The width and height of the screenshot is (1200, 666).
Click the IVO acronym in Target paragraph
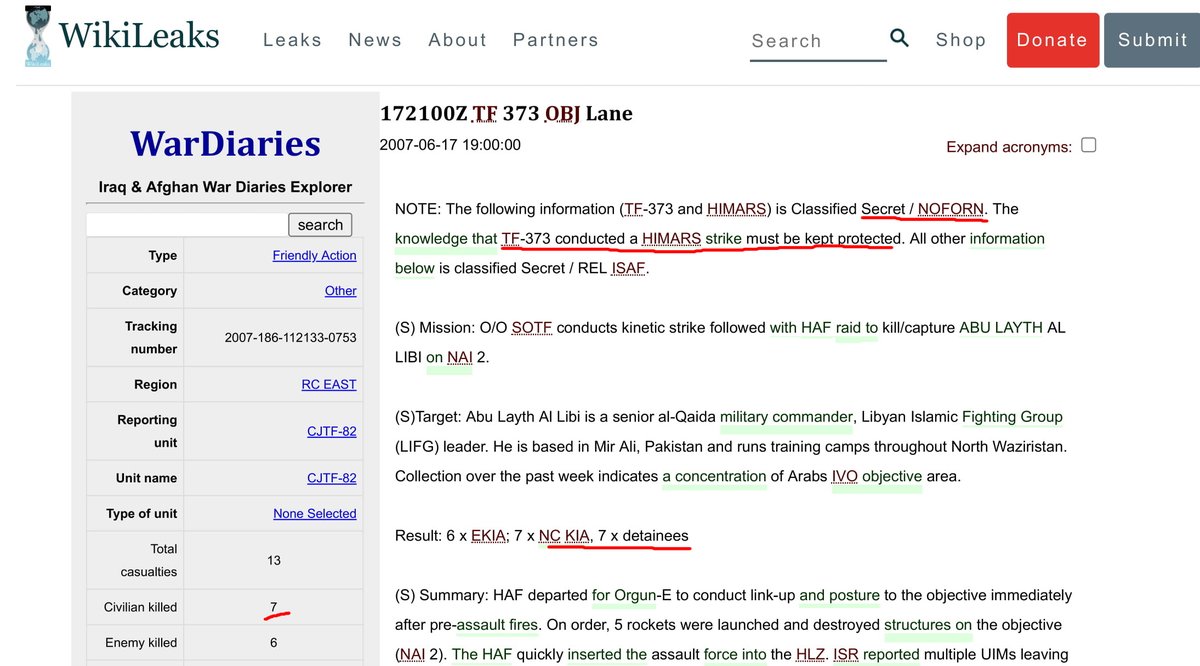click(x=845, y=476)
